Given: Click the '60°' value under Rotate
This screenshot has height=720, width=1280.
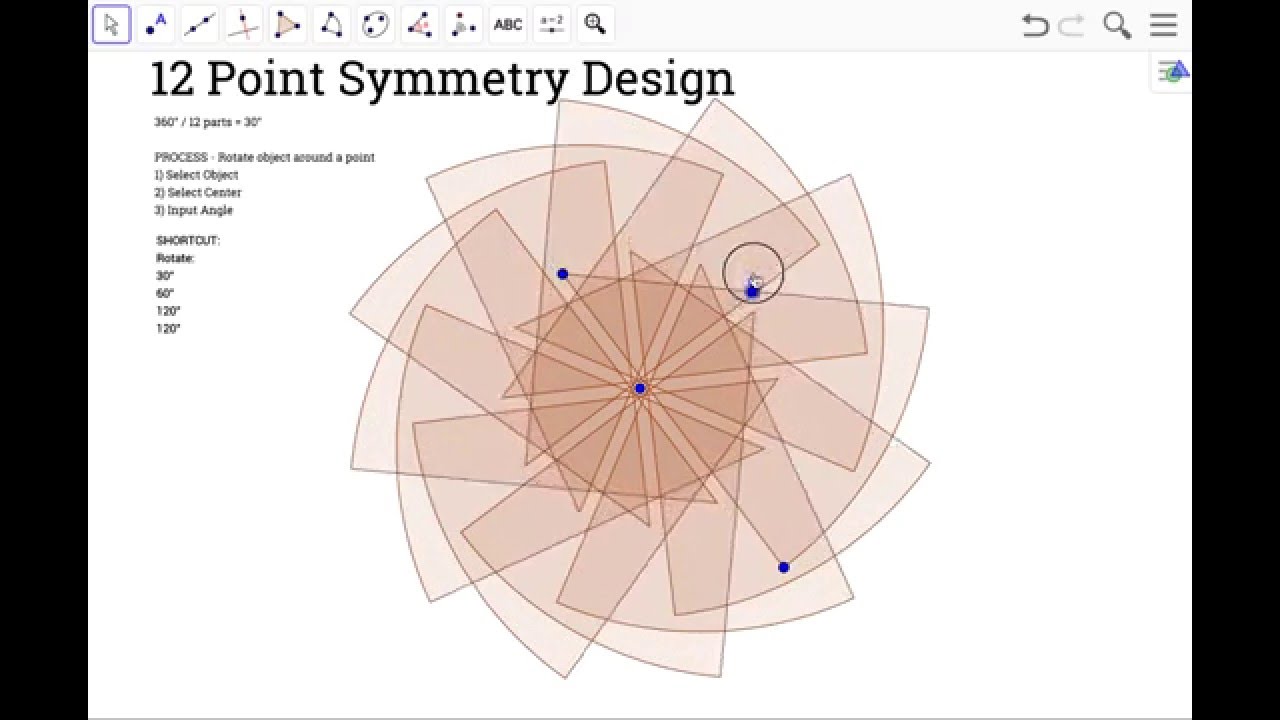Looking at the screenshot, I should tap(165, 293).
